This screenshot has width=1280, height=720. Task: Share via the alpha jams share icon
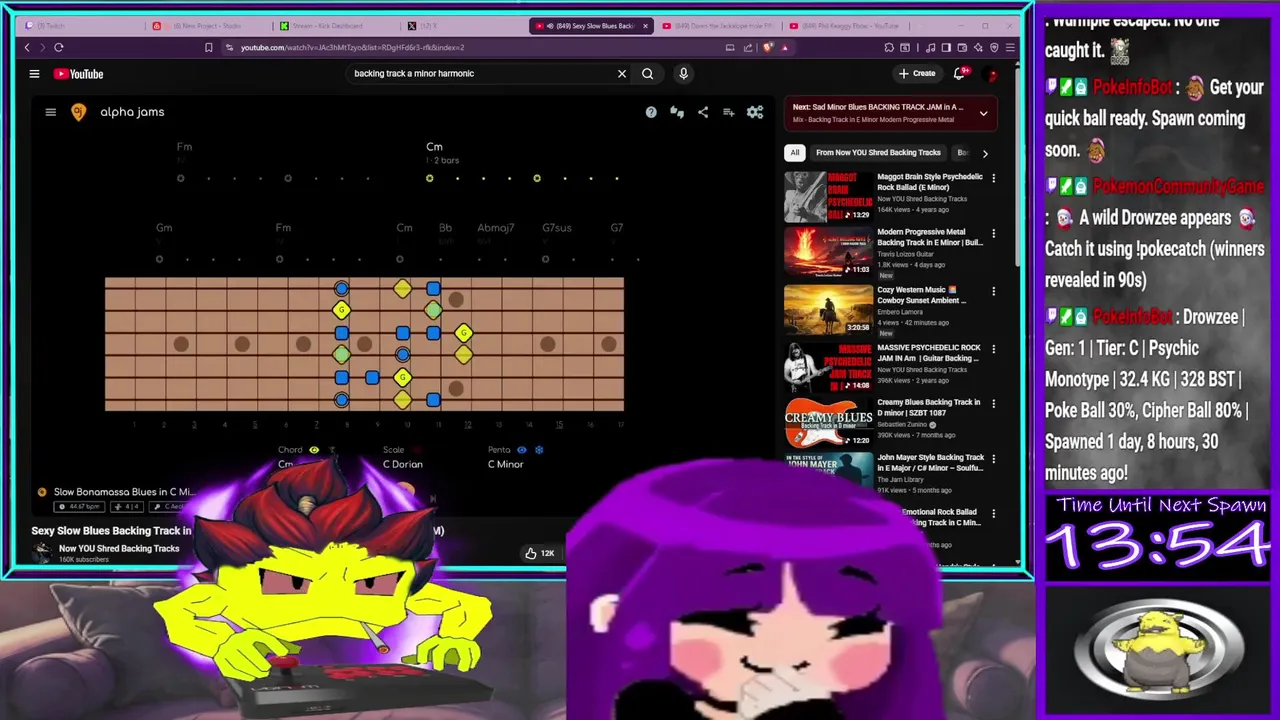[x=703, y=112]
